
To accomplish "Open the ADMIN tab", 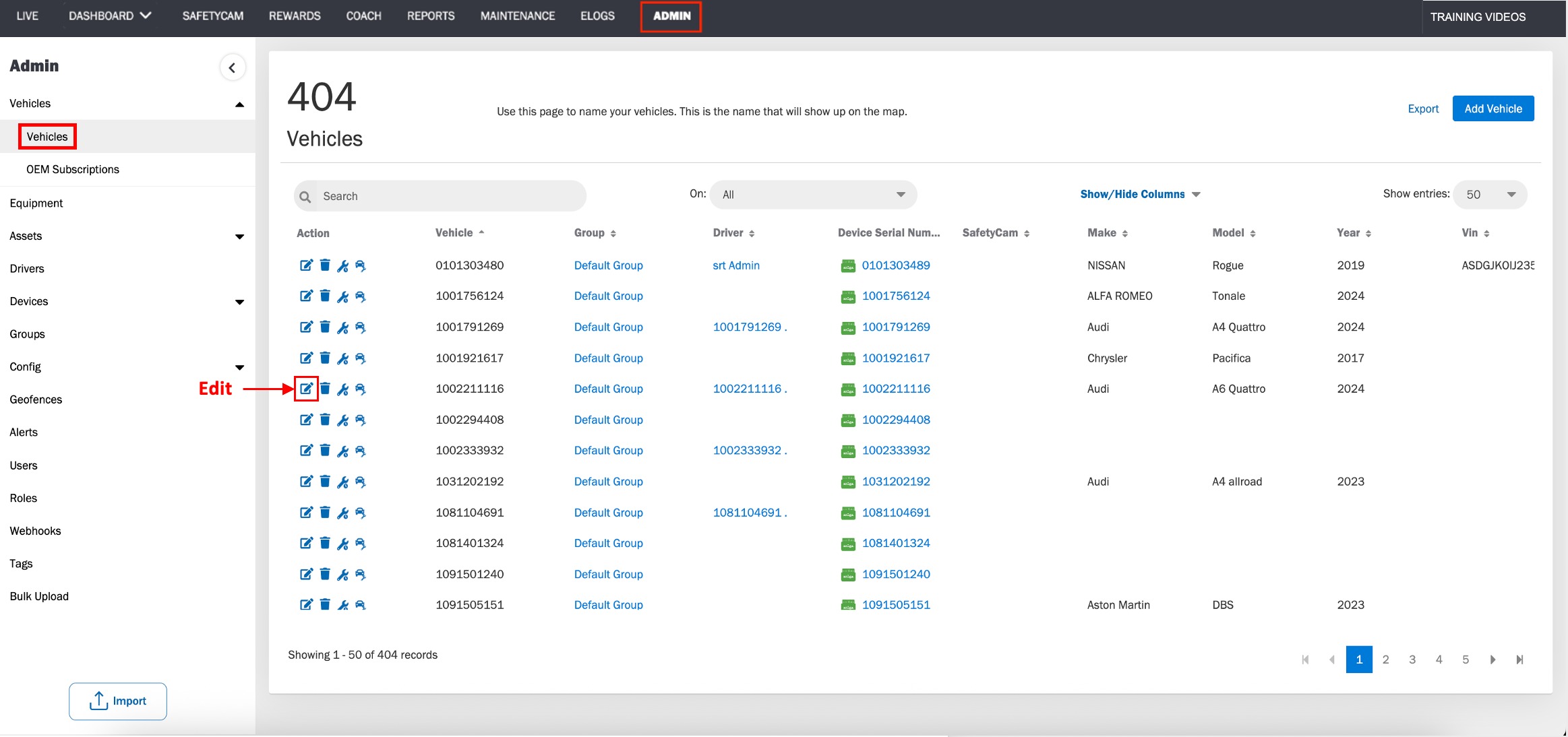I will (x=671, y=15).
